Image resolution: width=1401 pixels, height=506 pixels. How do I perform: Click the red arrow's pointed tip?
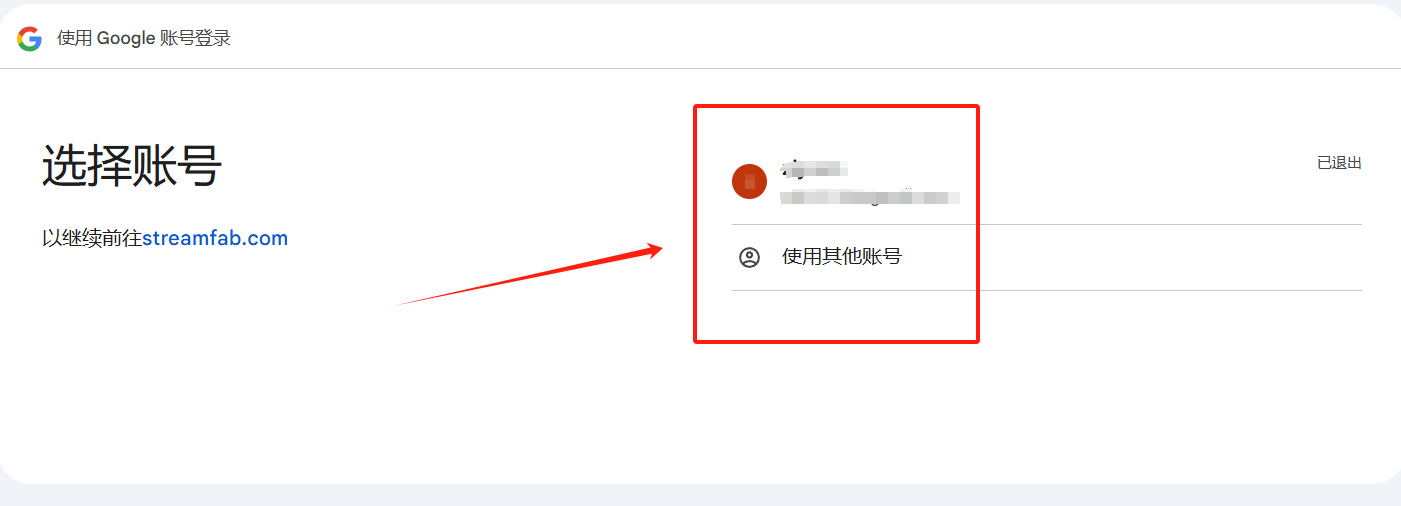661,247
